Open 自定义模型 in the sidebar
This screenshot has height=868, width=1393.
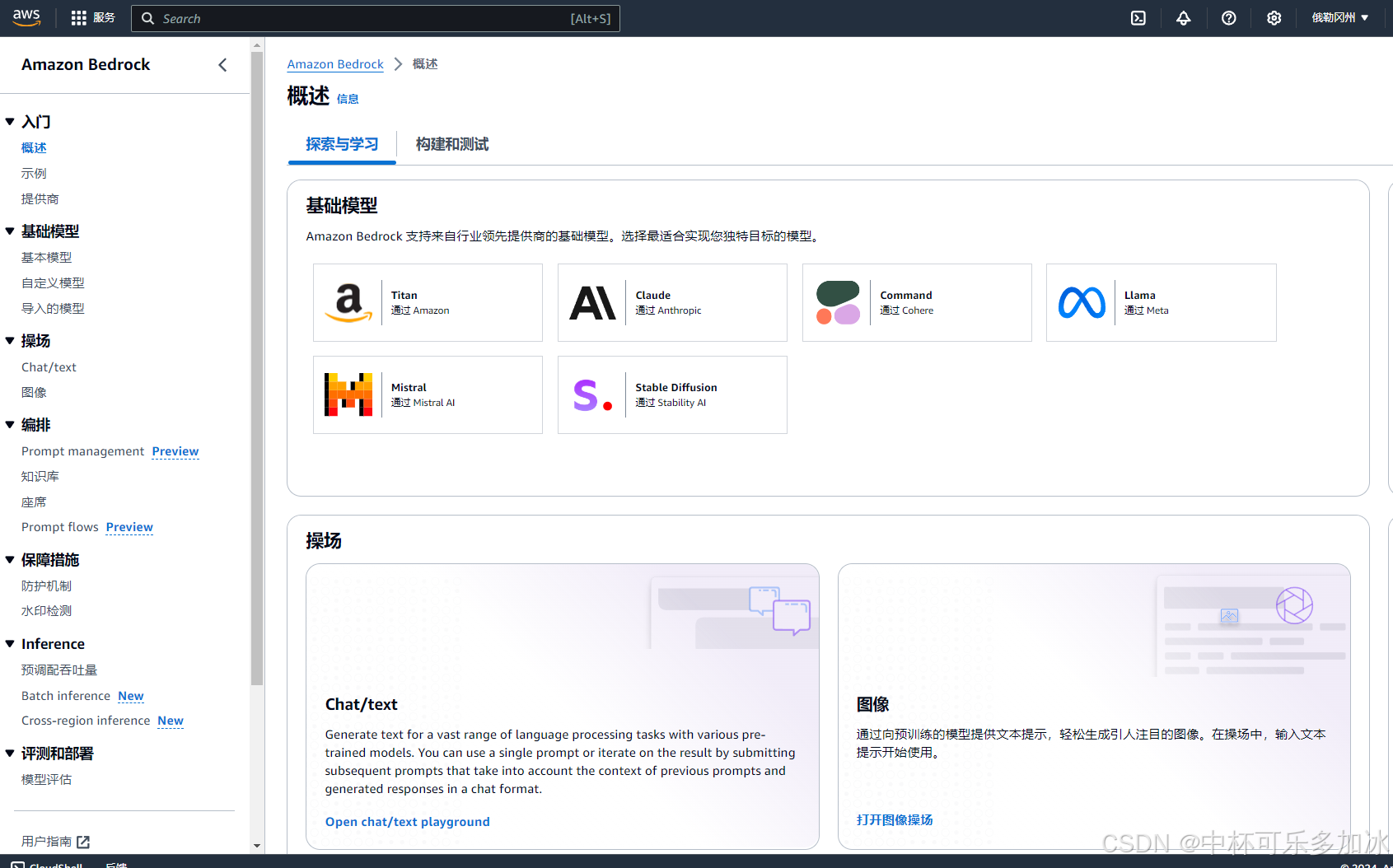tap(53, 283)
